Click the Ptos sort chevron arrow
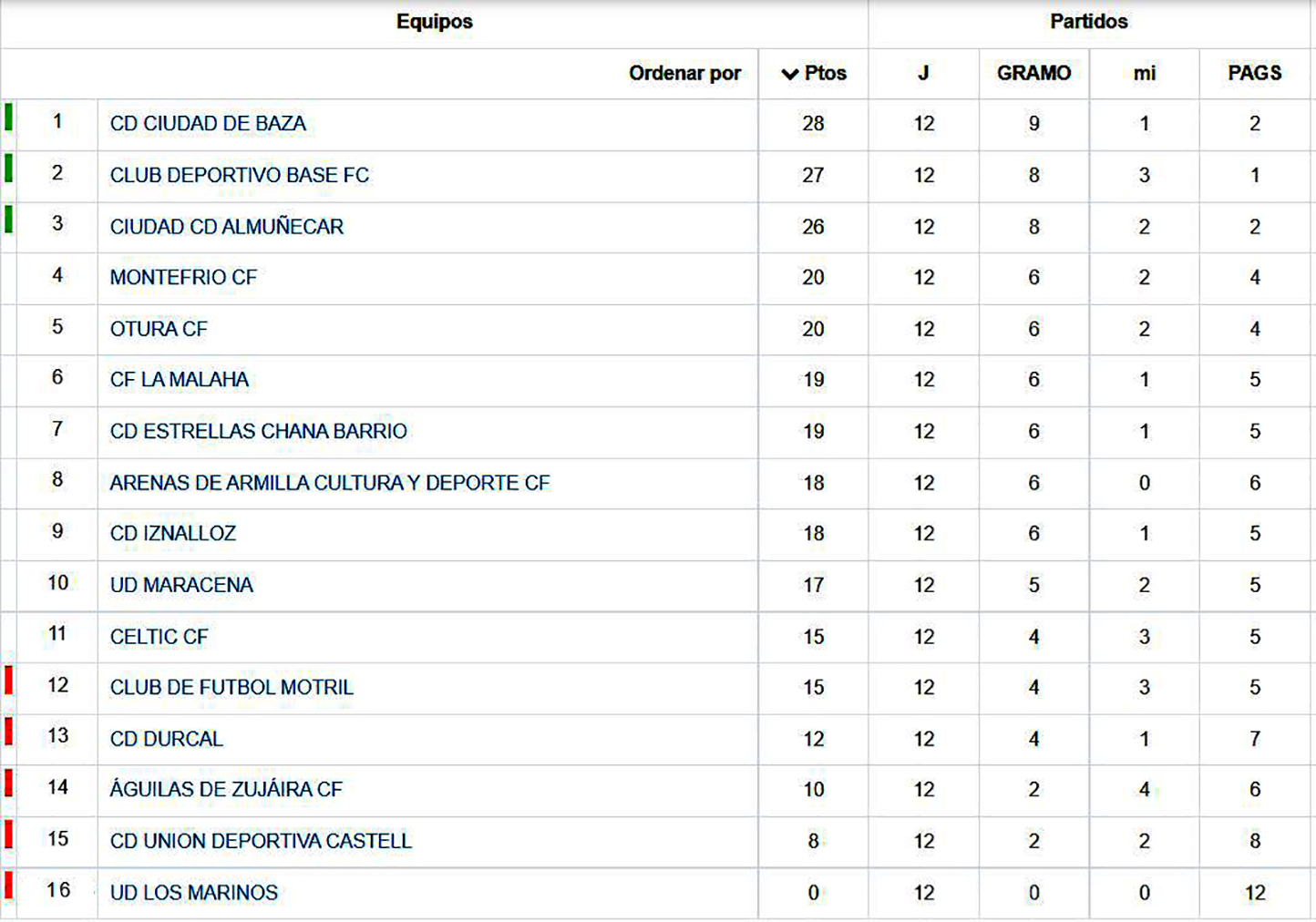Screen dimensions: 1316x922 (789, 74)
